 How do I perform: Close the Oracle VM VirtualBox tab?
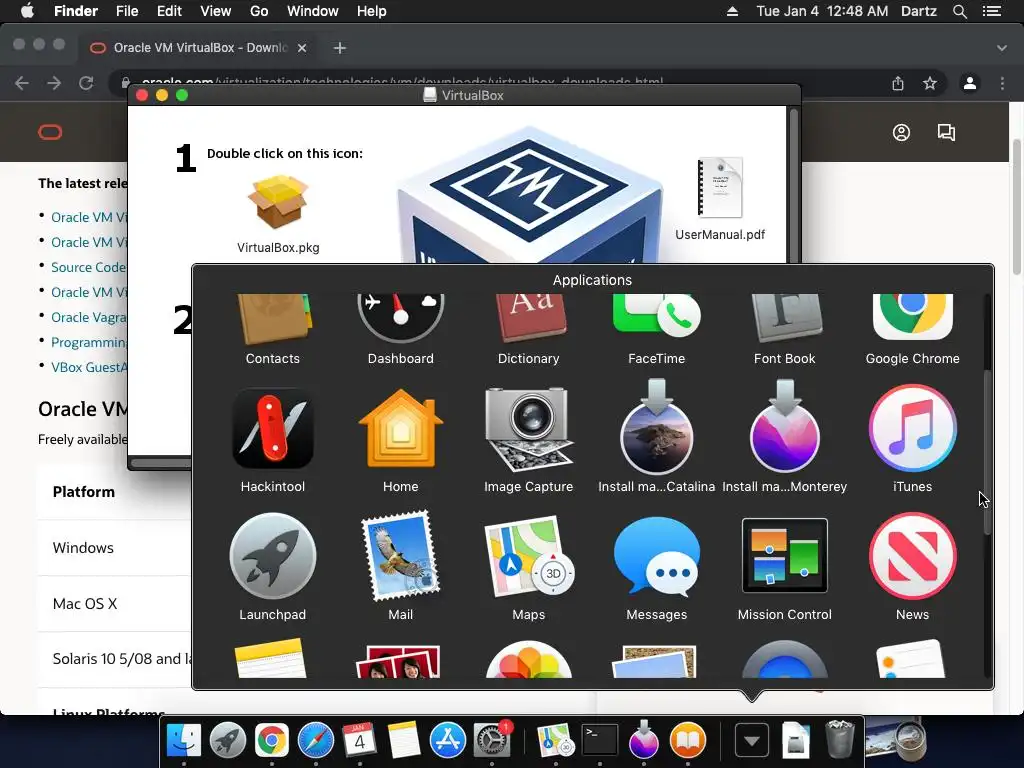pos(302,48)
